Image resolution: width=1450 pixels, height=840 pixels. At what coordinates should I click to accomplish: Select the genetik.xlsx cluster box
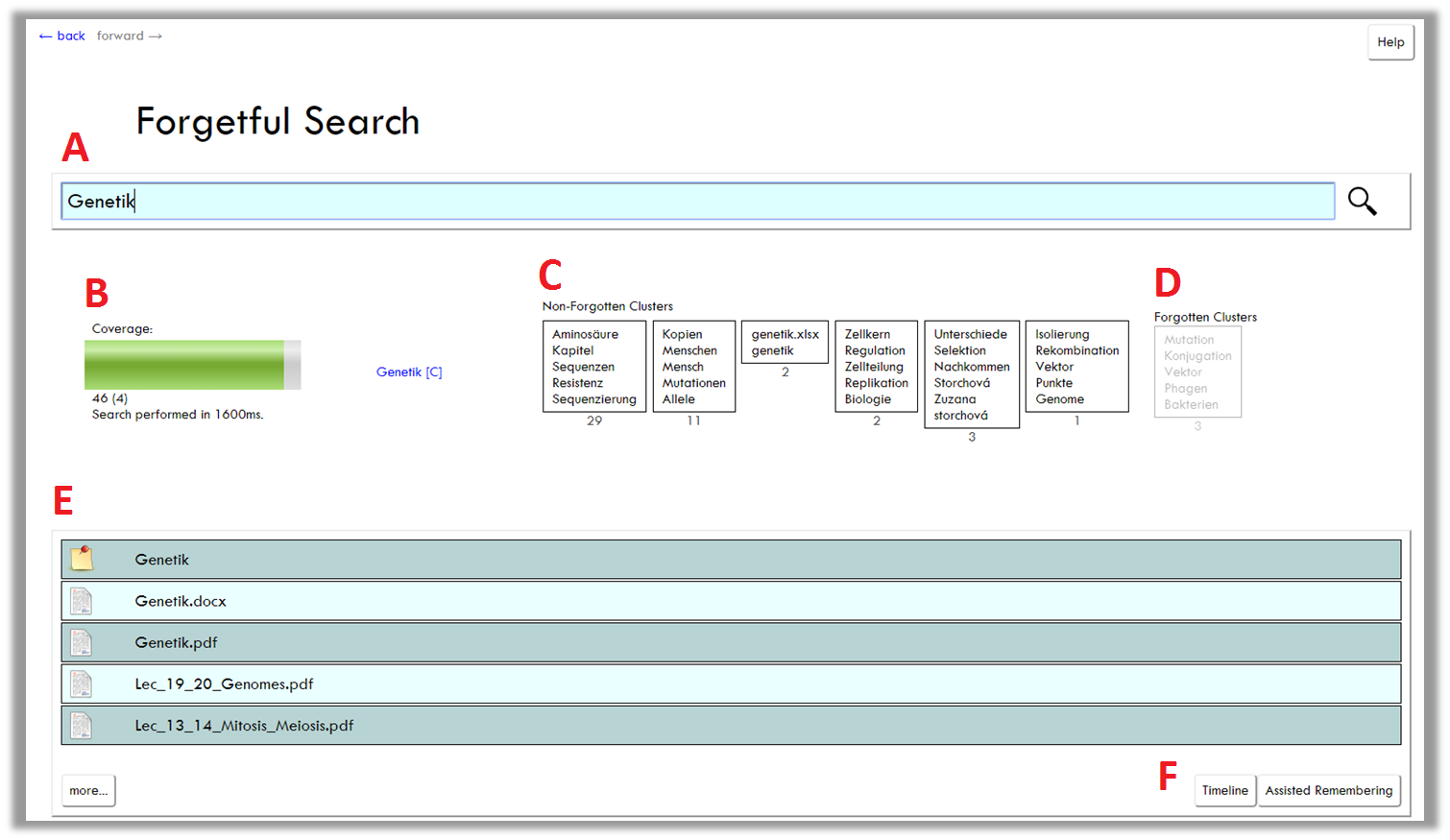pos(785,343)
